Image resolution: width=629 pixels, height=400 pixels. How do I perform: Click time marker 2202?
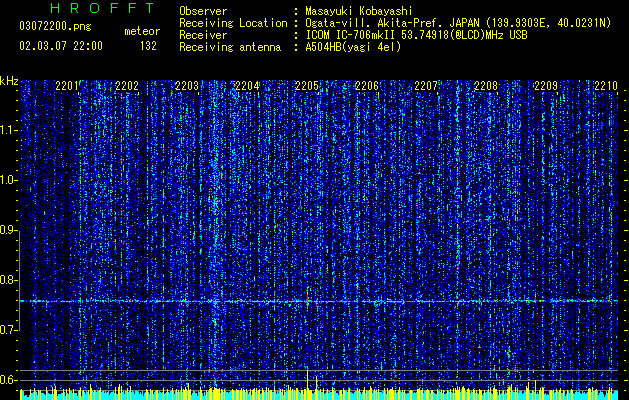point(127,85)
